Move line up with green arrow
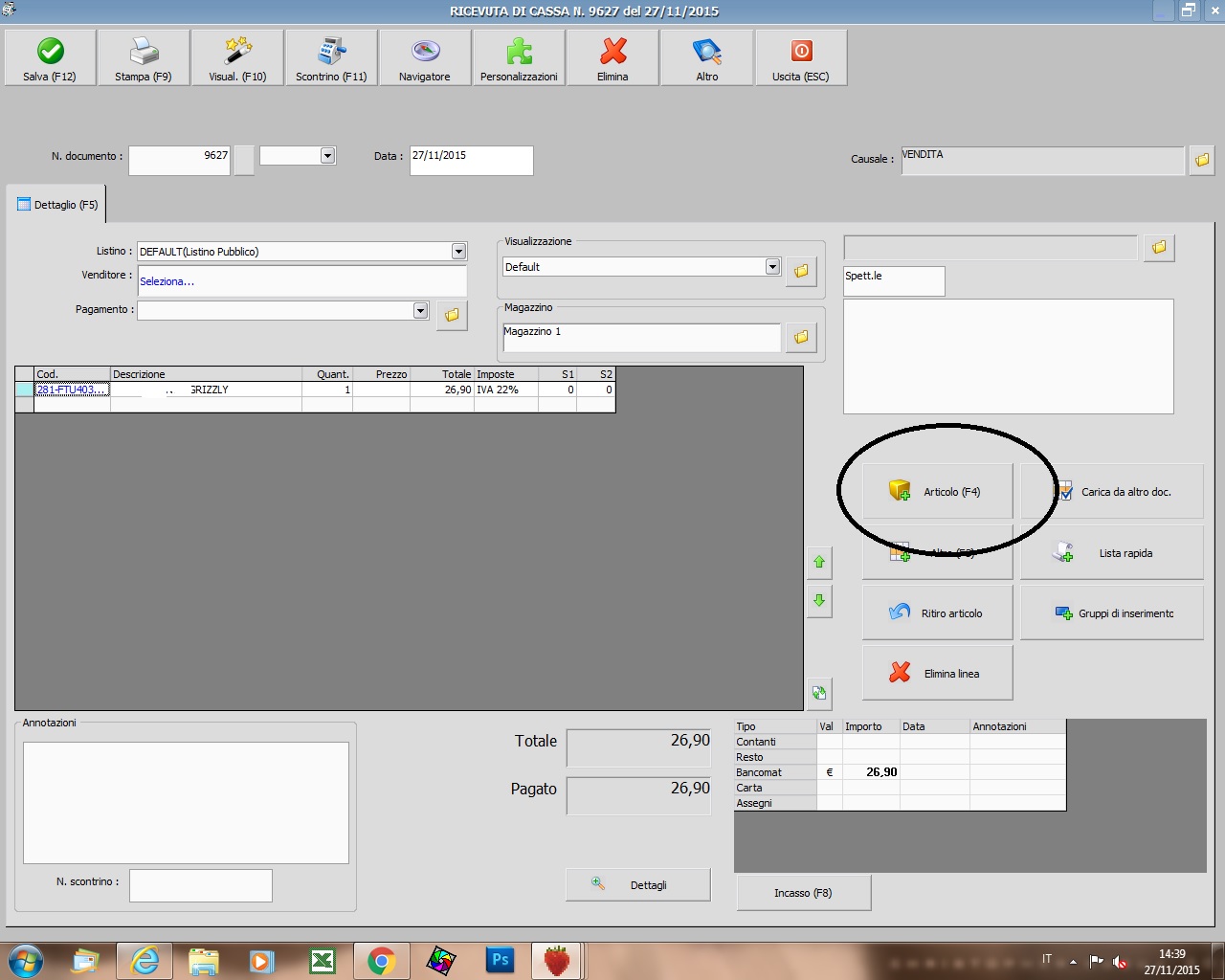The image size is (1225, 980). coord(819,562)
